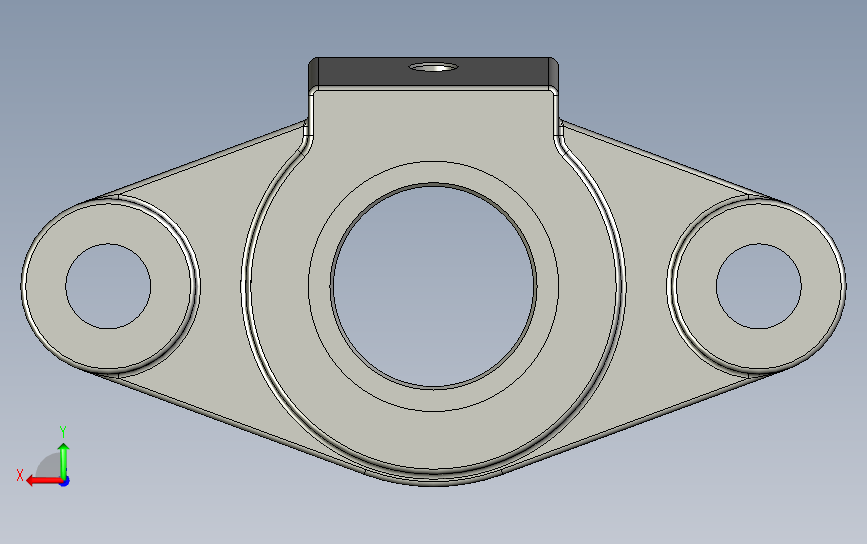Click the blue Z axis origin dot
The height and width of the screenshot is (544, 867).
point(65,482)
